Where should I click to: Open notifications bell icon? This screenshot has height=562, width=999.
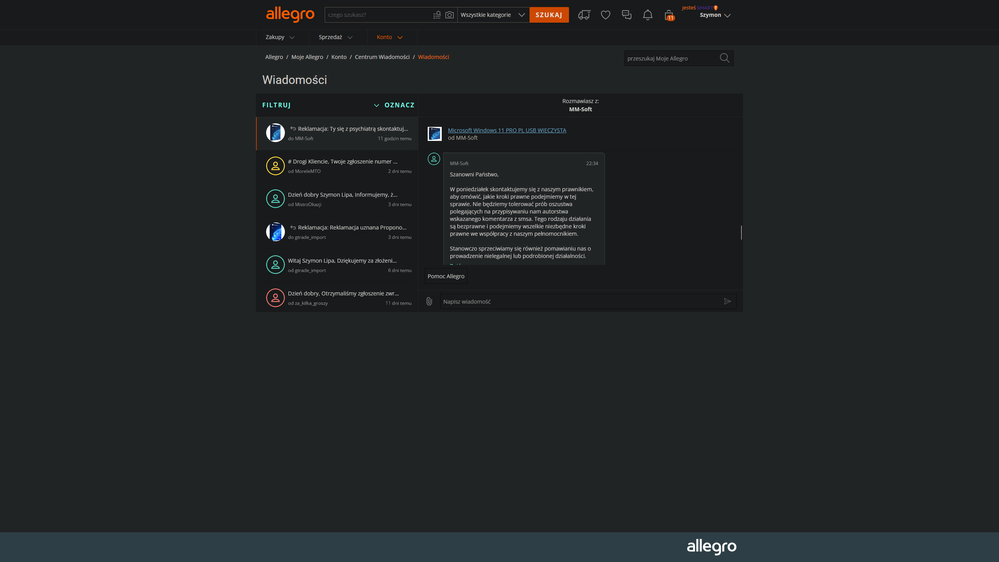click(647, 15)
